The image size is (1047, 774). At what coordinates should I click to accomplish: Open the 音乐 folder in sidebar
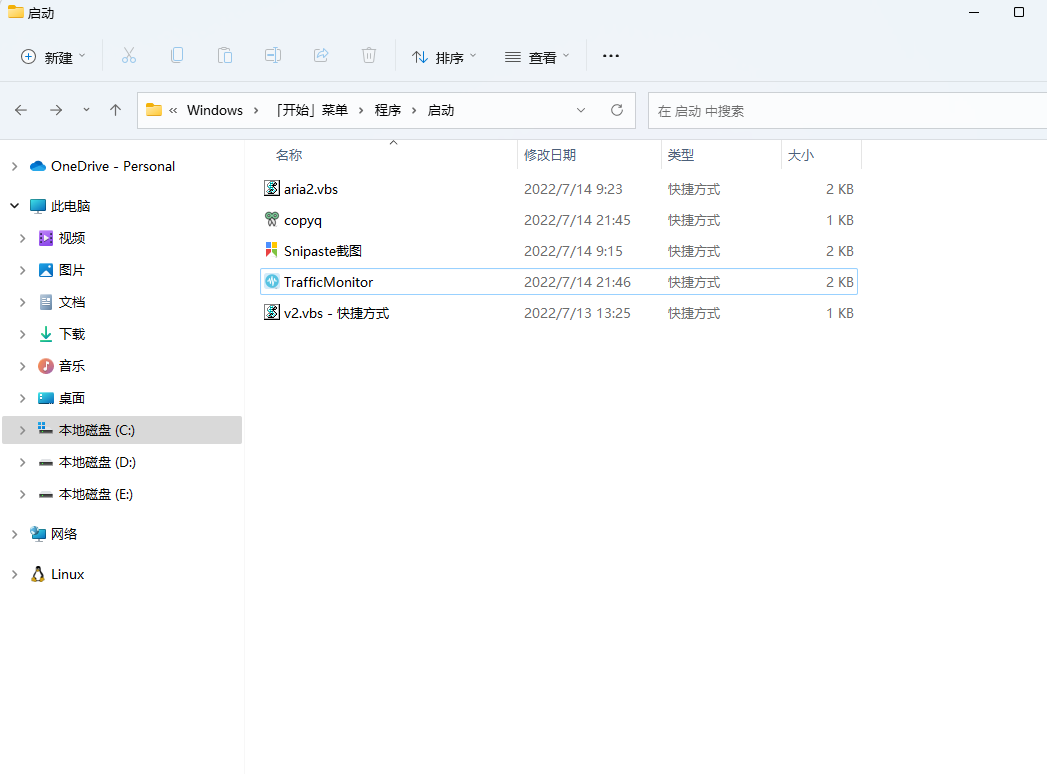tap(71, 367)
